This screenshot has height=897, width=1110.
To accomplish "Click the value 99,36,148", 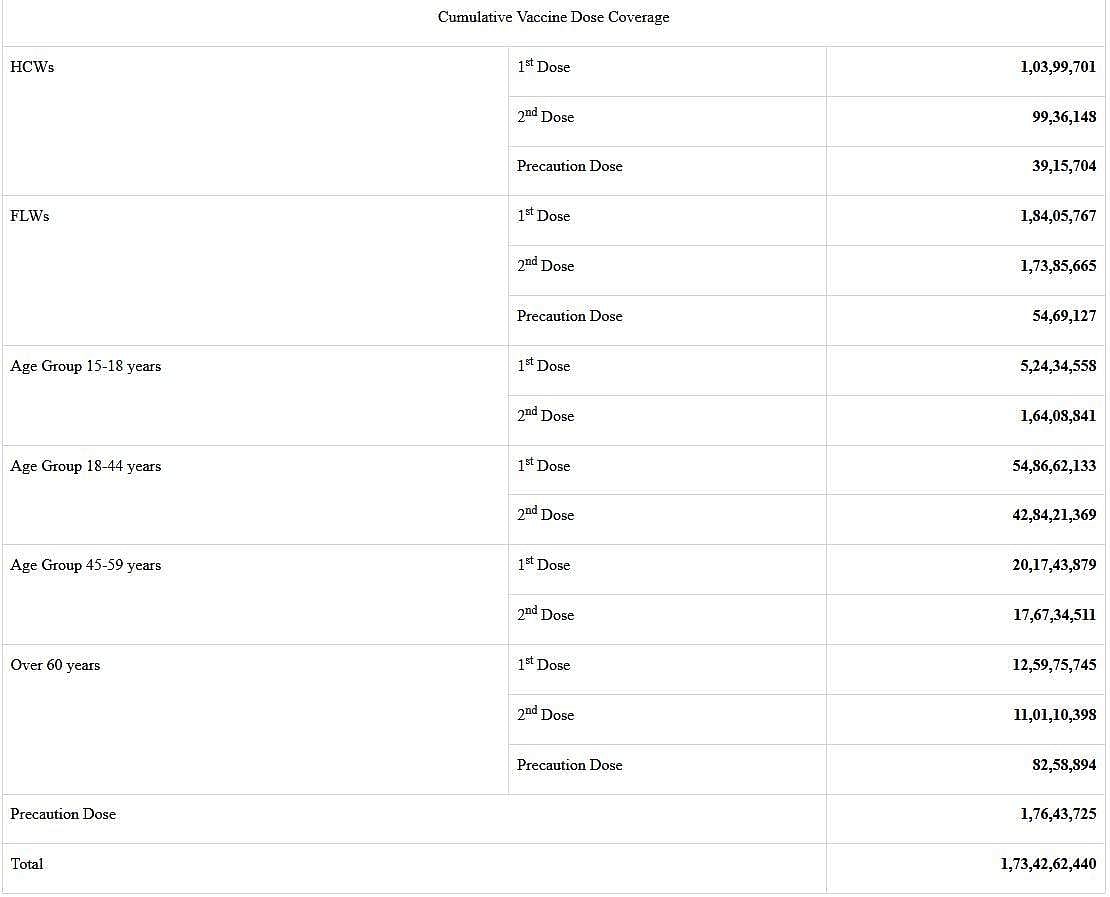I will click(x=1064, y=117).
